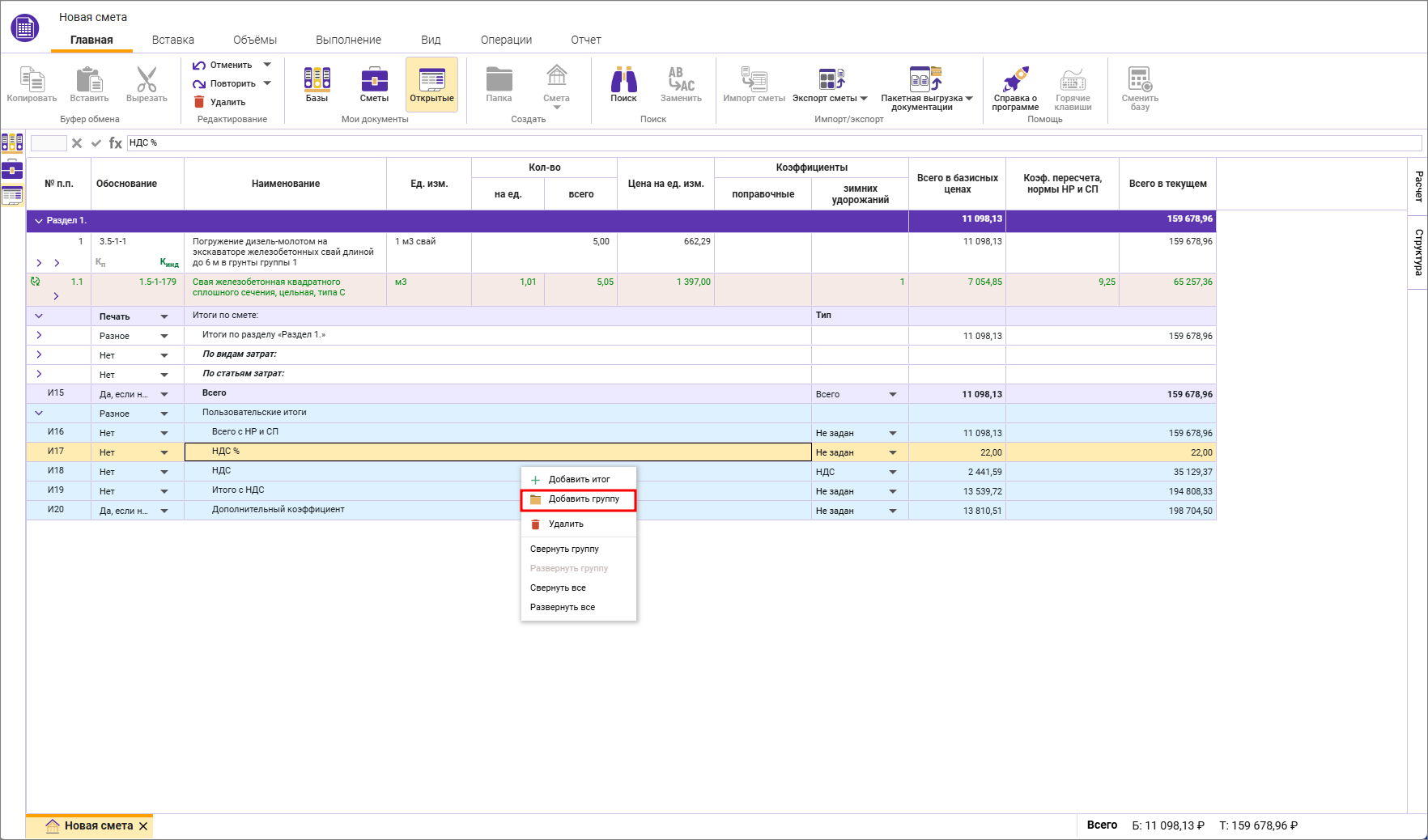Choose Добавить группу in context menu

click(x=583, y=499)
